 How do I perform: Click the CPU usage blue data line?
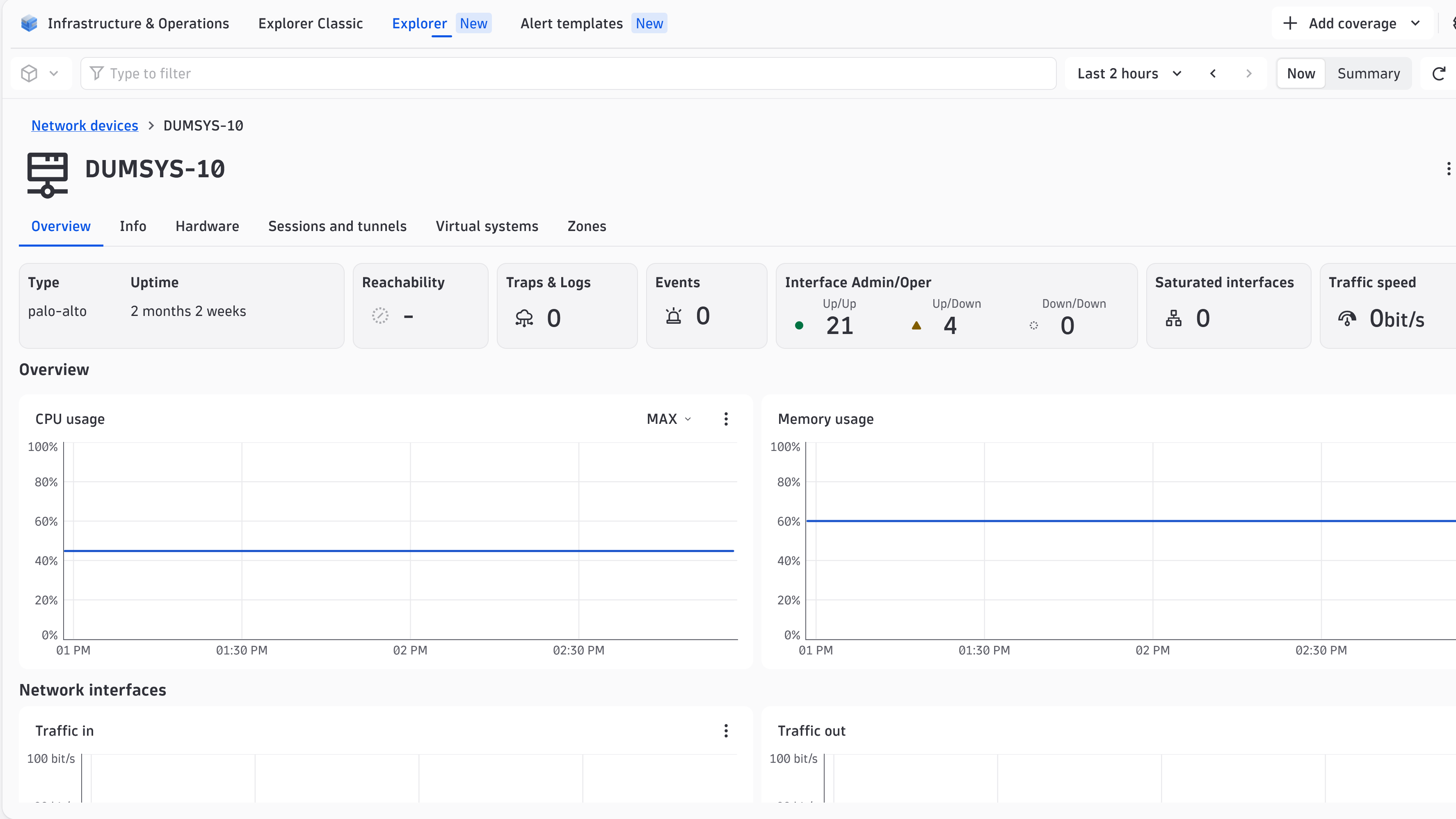click(398, 551)
